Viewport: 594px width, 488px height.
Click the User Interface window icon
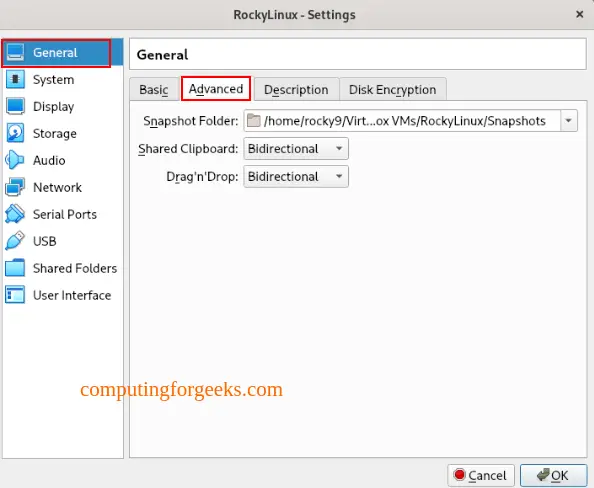[15, 295]
